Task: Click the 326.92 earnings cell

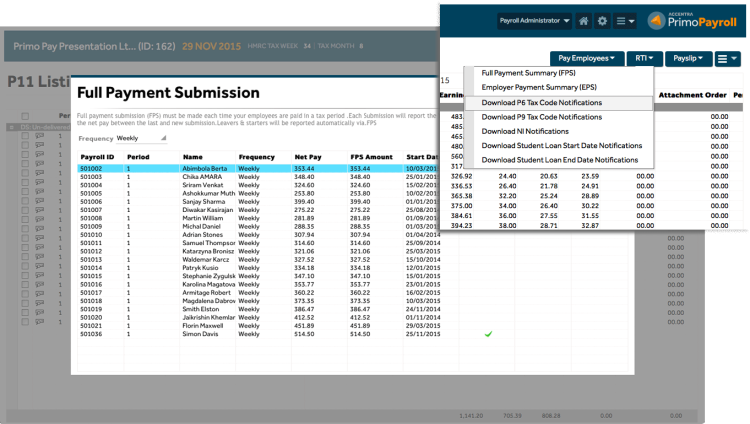Action: click(x=461, y=176)
